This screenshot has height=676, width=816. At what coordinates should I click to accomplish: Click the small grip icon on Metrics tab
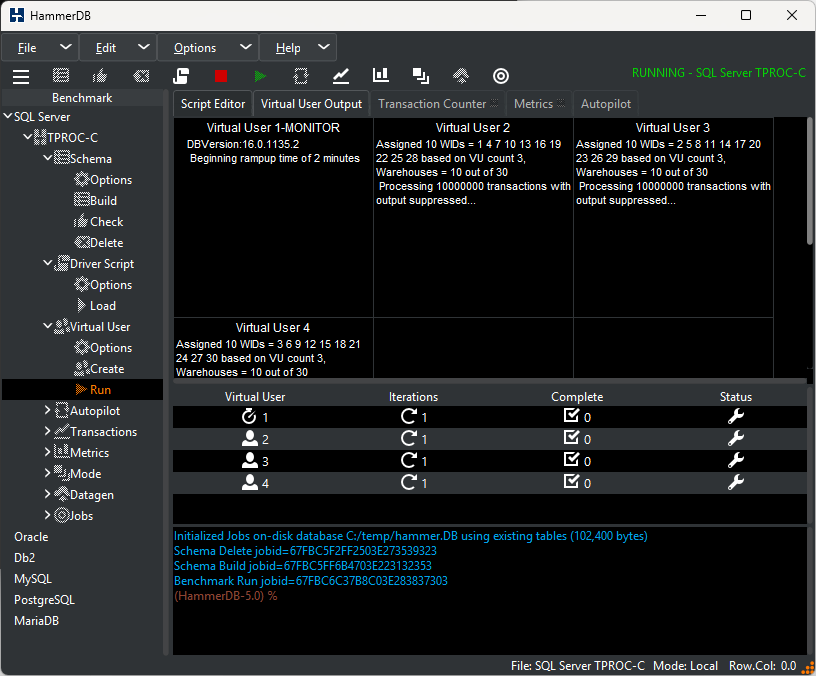click(561, 103)
